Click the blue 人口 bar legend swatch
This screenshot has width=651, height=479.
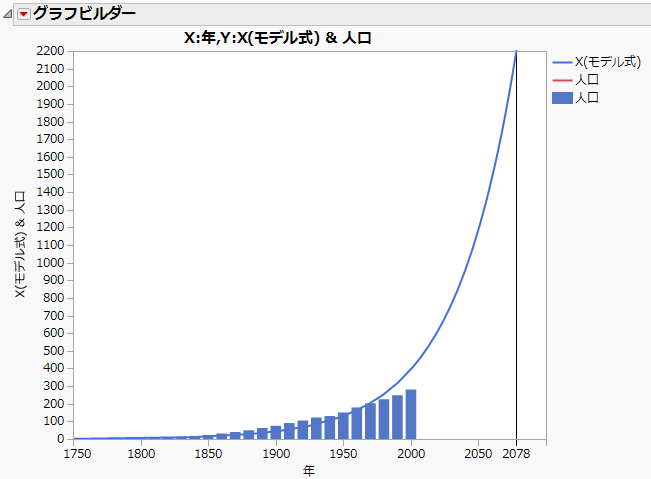[x=562, y=98]
